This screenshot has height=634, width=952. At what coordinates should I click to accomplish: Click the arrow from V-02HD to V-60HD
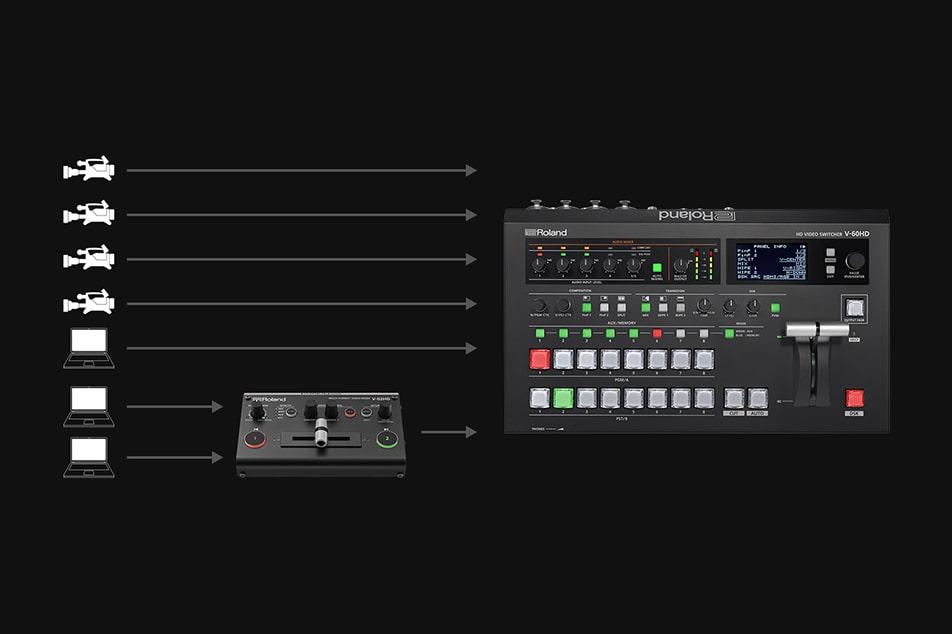pyautogui.click(x=448, y=432)
